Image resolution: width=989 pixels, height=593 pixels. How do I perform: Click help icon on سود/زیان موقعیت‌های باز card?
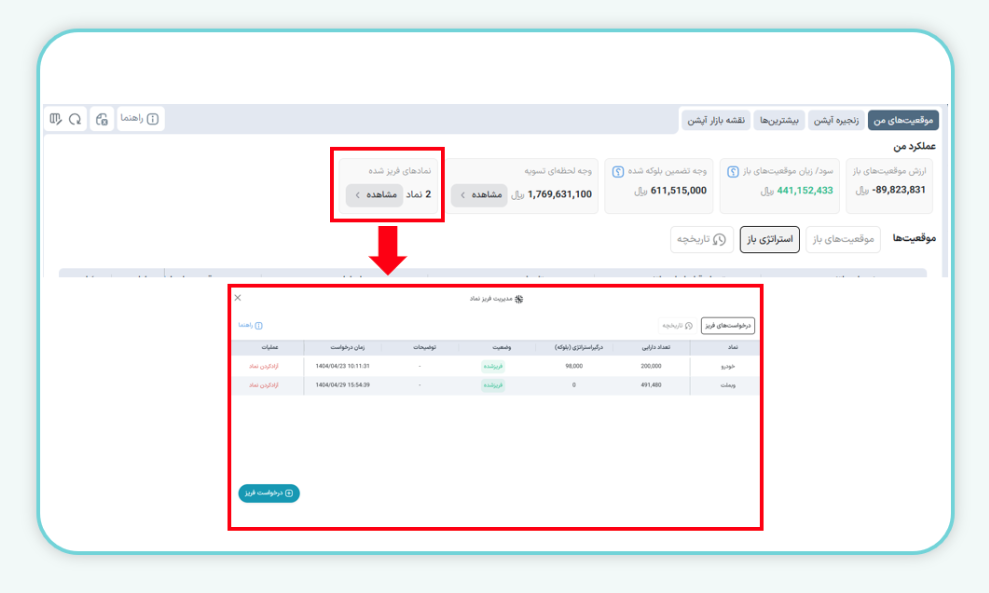coord(733,171)
